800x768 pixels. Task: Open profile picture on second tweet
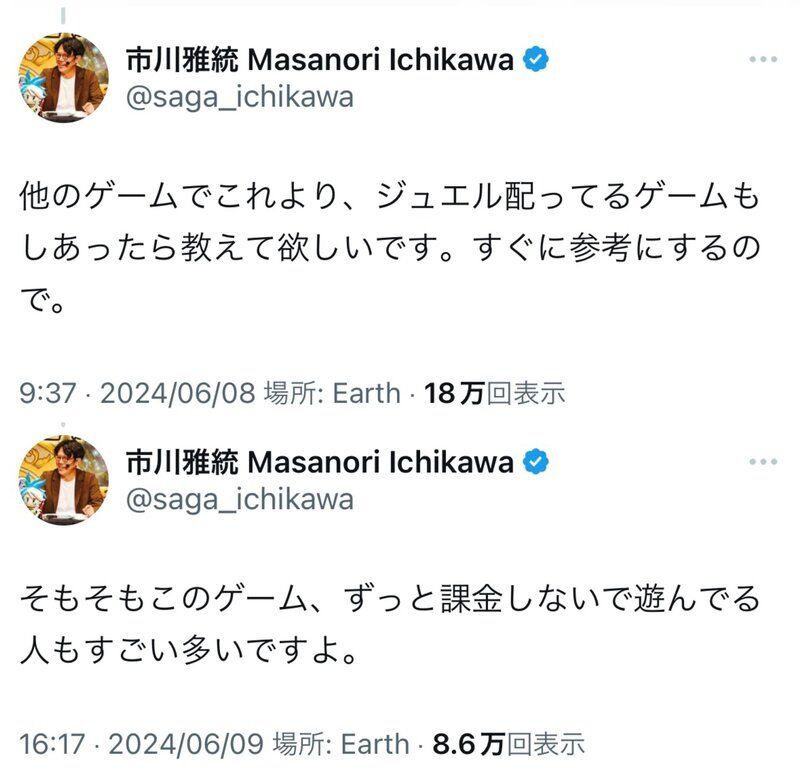63,480
